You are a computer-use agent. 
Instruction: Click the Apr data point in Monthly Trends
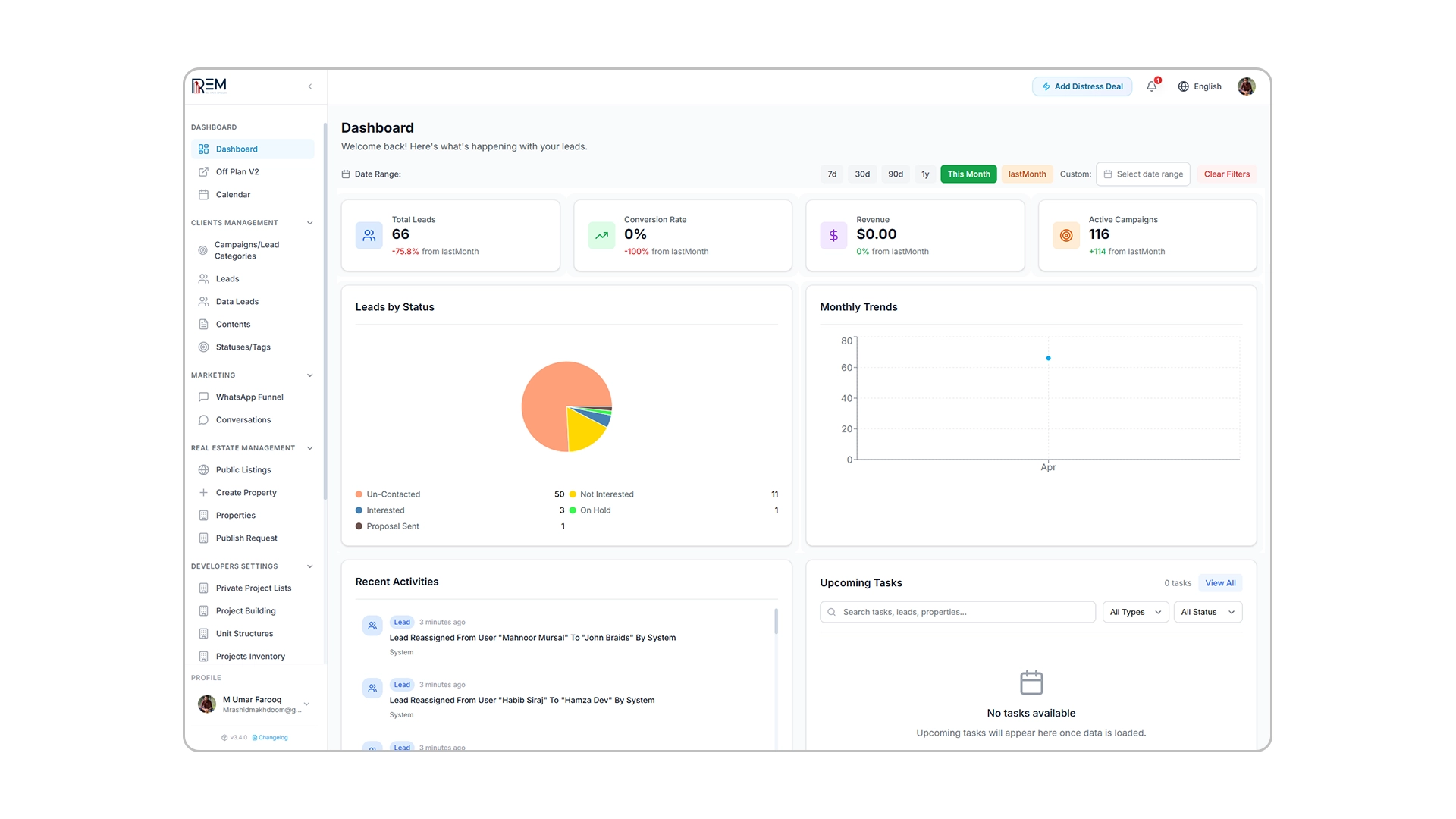(x=1048, y=358)
